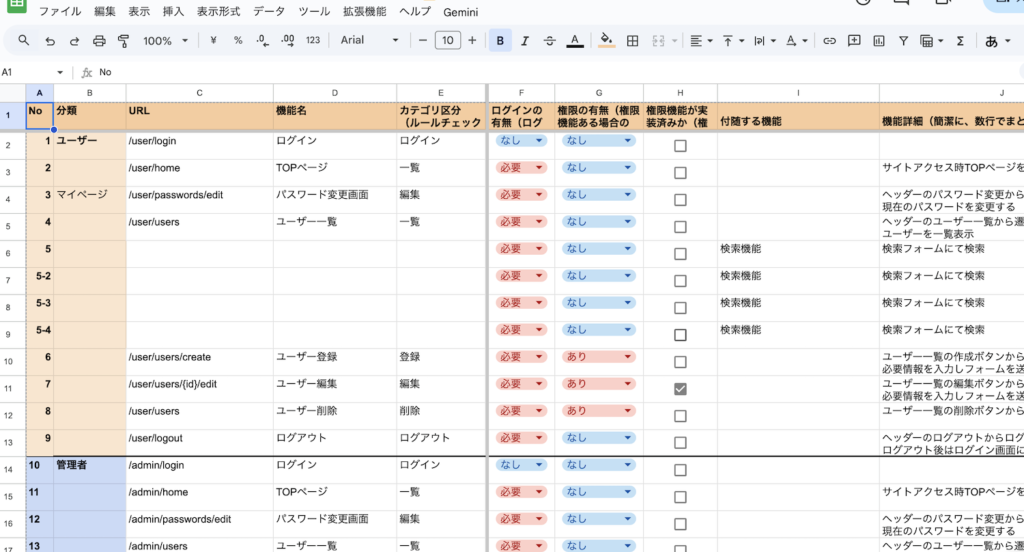The image size is (1024, 552).
Task: Check the checkbox in row 2 column H
Action: (680, 146)
